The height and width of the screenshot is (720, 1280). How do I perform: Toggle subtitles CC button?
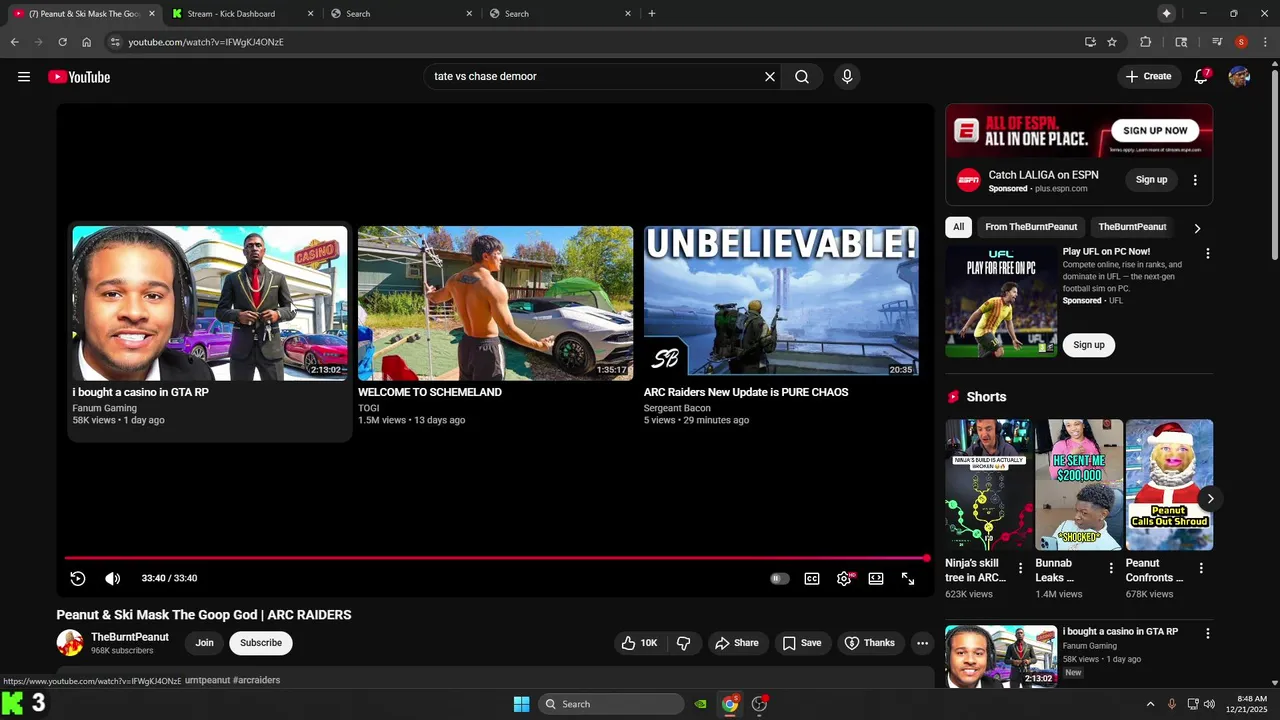point(812,578)
